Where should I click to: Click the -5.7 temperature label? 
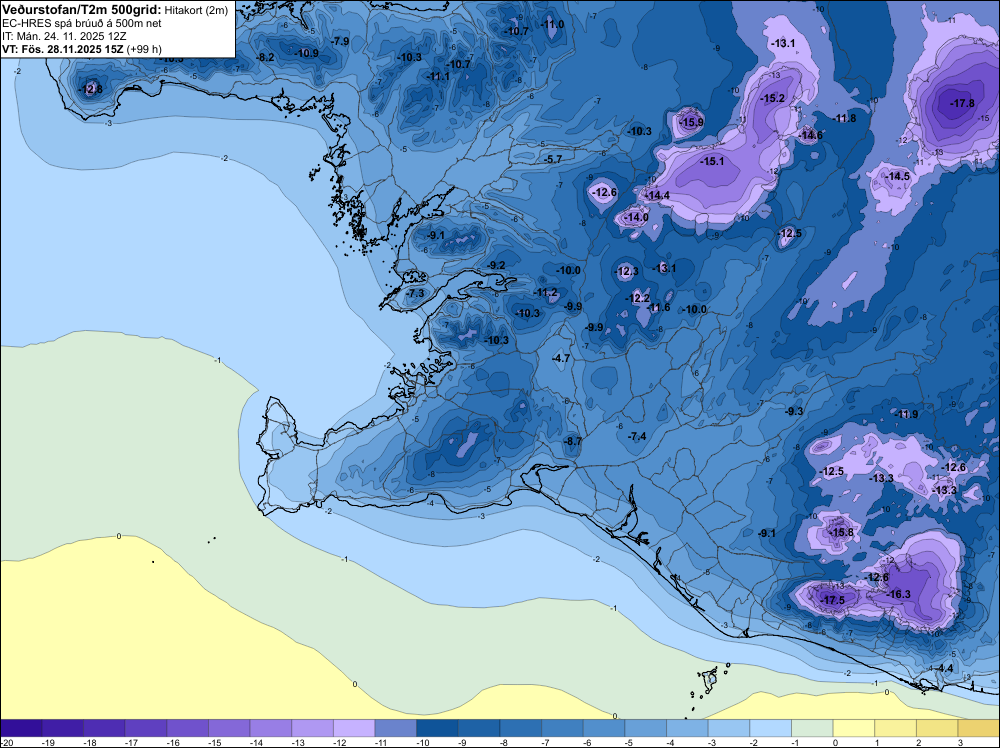point(552,159)
